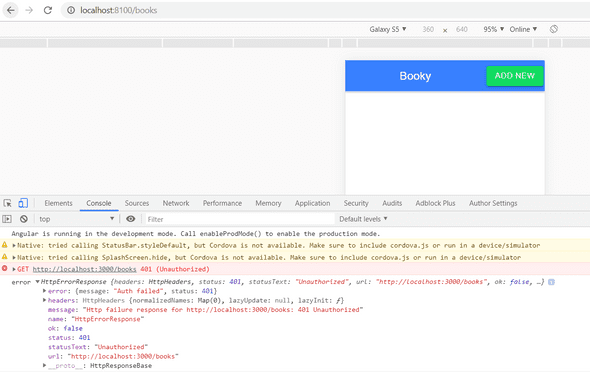590x373 pixels.
Task: Switch to the Sources tab
Action: point(137,203)
